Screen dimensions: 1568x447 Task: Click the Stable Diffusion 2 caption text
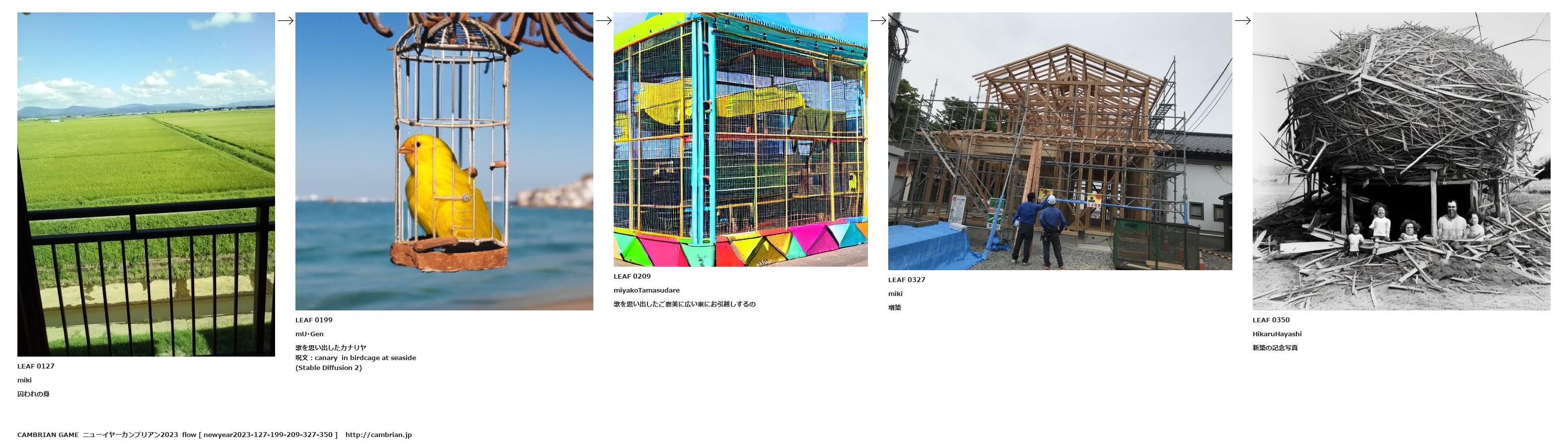pyautogui.click(x=329, y=368)
